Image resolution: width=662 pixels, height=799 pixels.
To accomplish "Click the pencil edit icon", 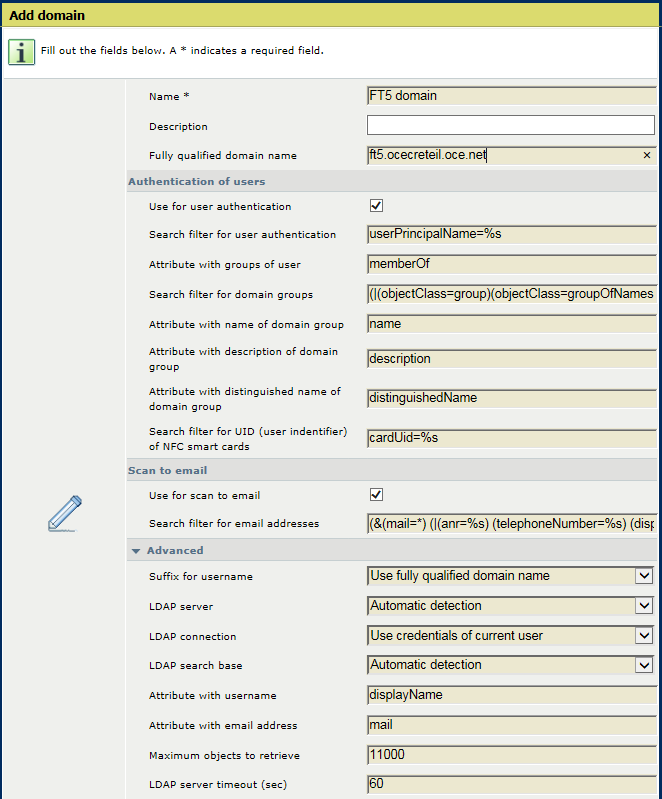I will click(x=65, y=513).
